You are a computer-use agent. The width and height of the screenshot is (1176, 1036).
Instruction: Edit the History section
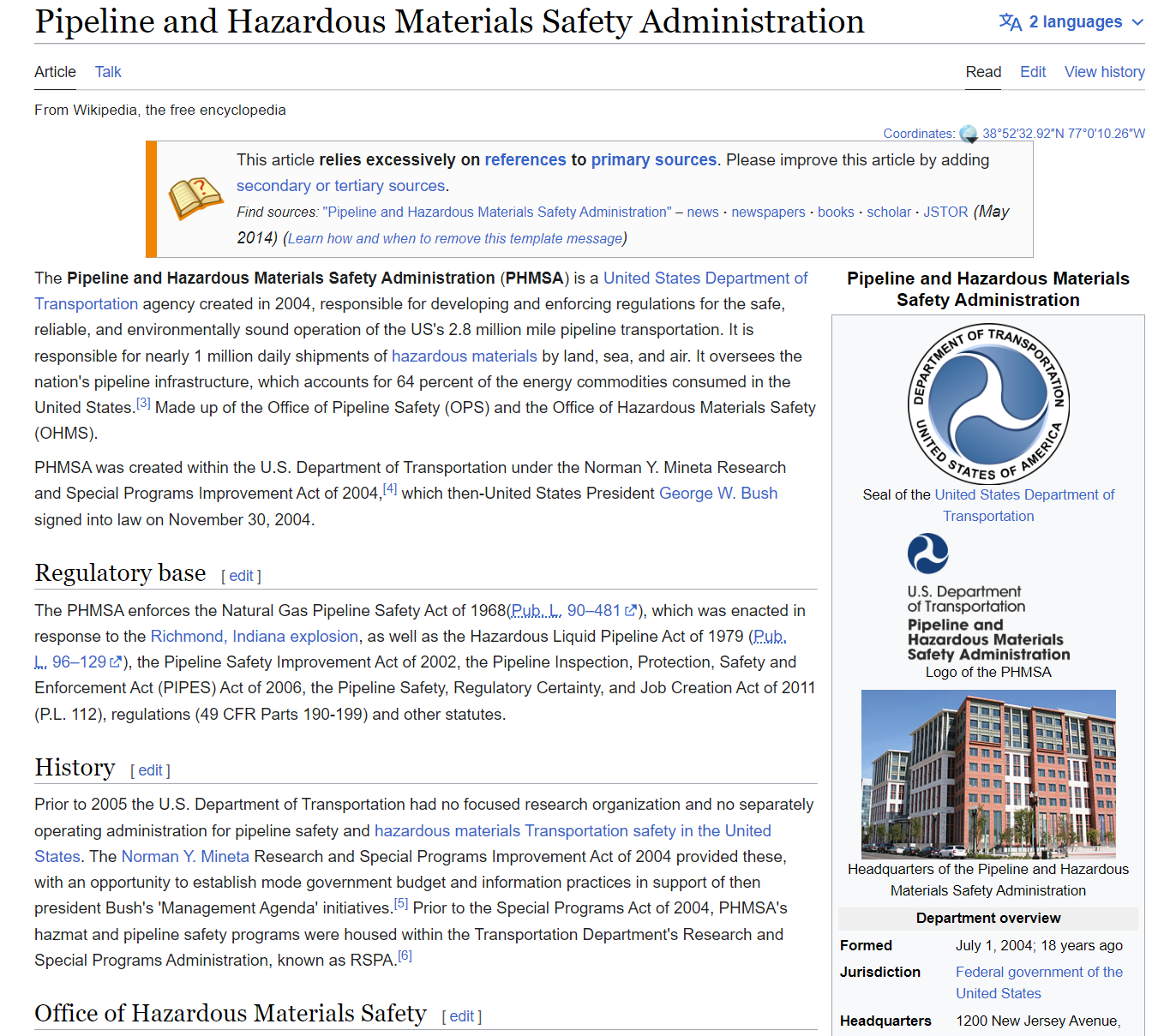(x=150, y=770)
